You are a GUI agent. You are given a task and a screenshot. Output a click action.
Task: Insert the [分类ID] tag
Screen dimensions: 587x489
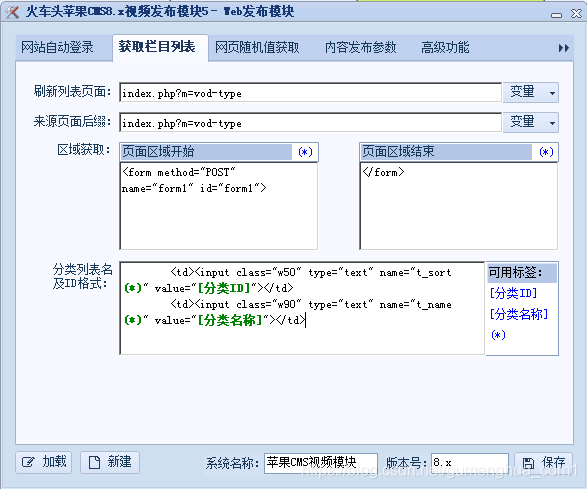coord(513,293)
